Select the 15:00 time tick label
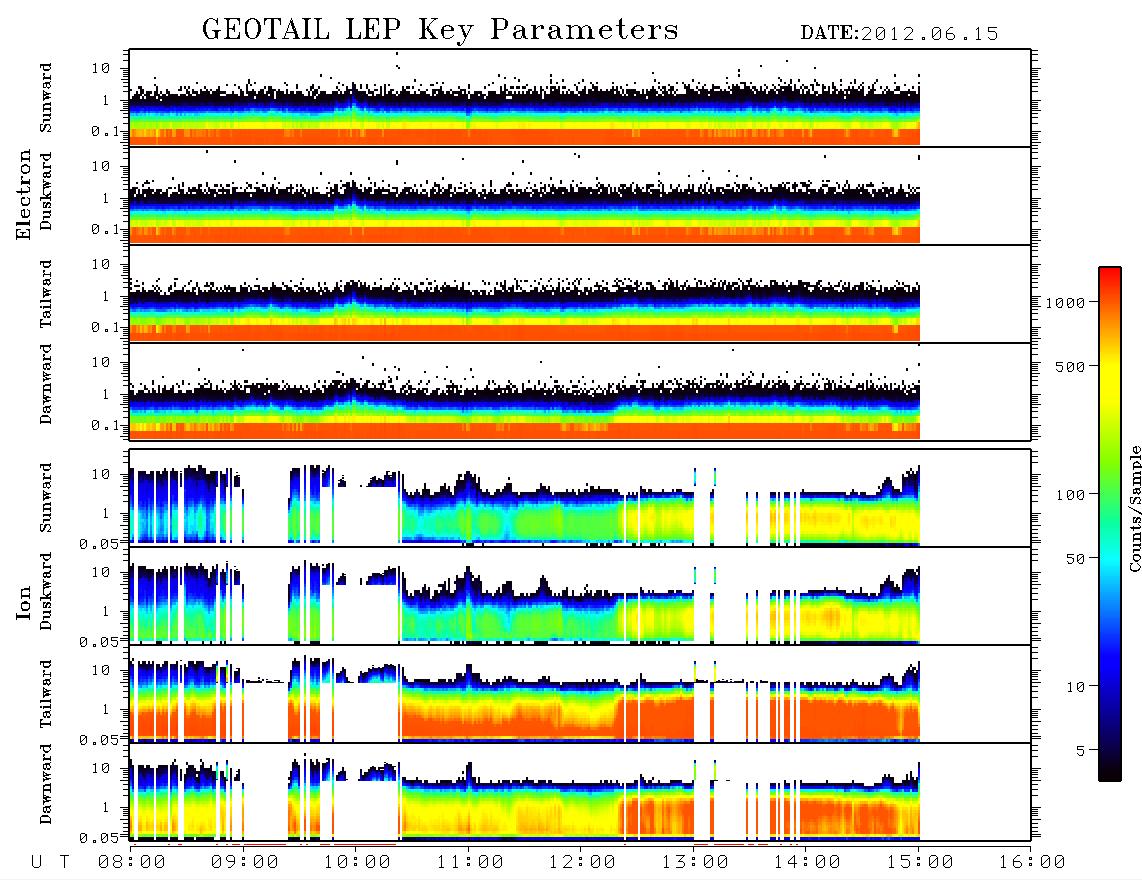The height and width of the screenshot is (880, 1142). [920, 863]
